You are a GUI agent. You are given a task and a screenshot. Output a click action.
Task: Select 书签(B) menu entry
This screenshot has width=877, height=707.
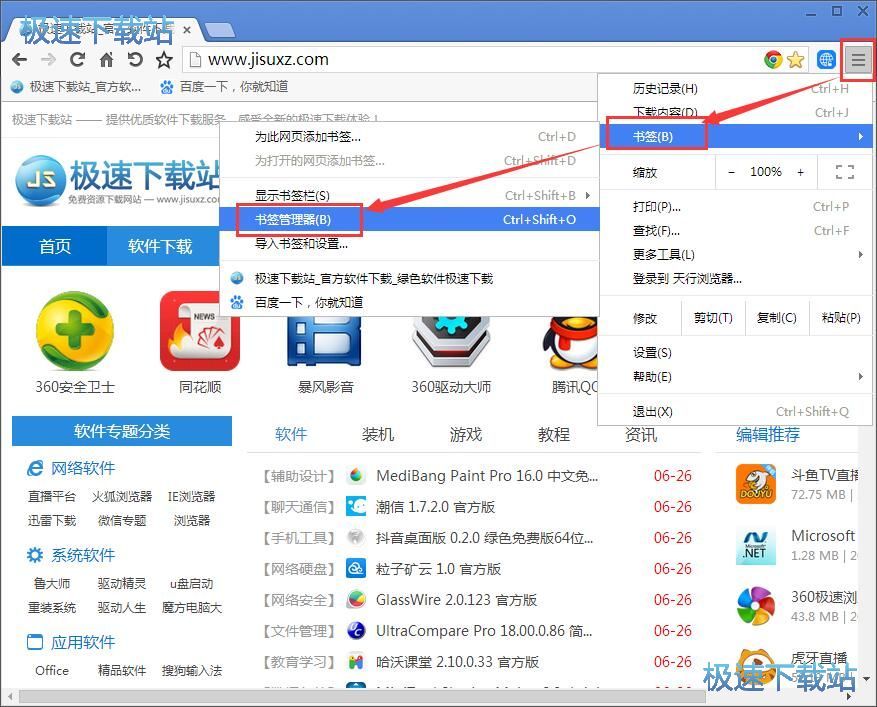[735, 136]
